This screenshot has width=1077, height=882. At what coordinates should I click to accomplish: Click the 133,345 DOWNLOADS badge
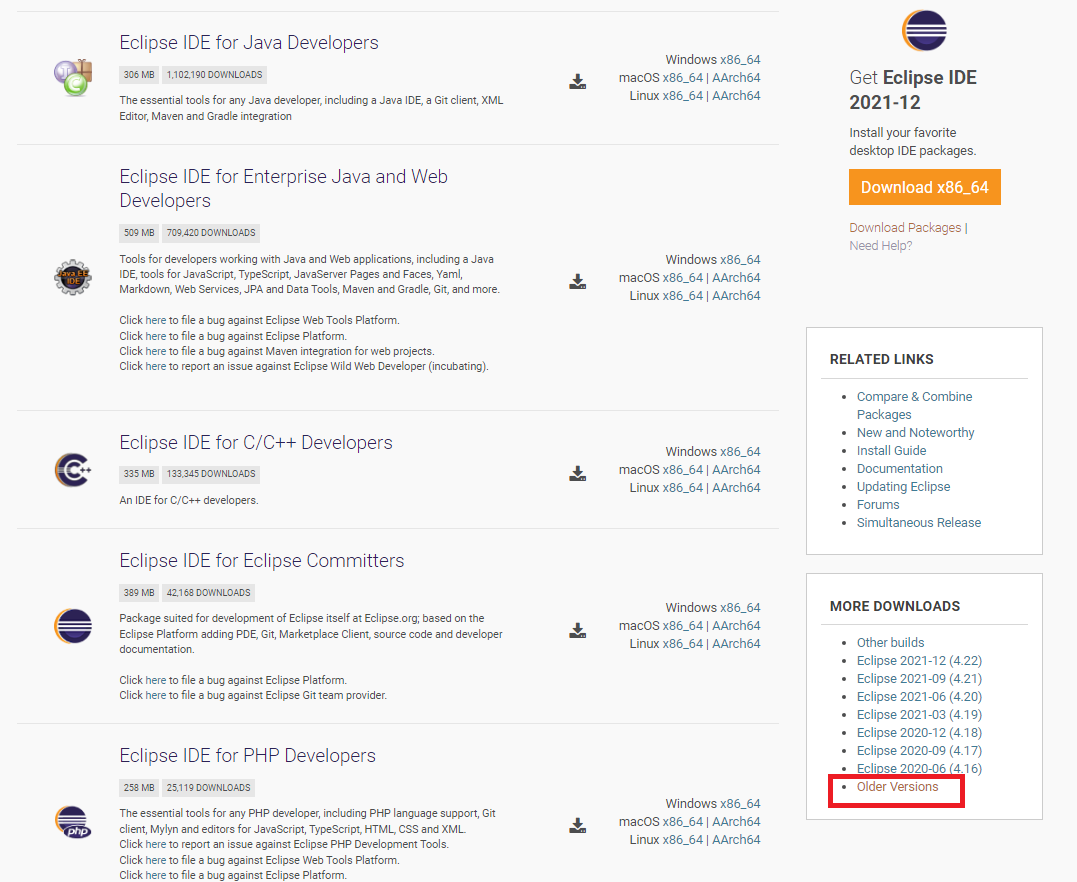click(x=211, y=474)
